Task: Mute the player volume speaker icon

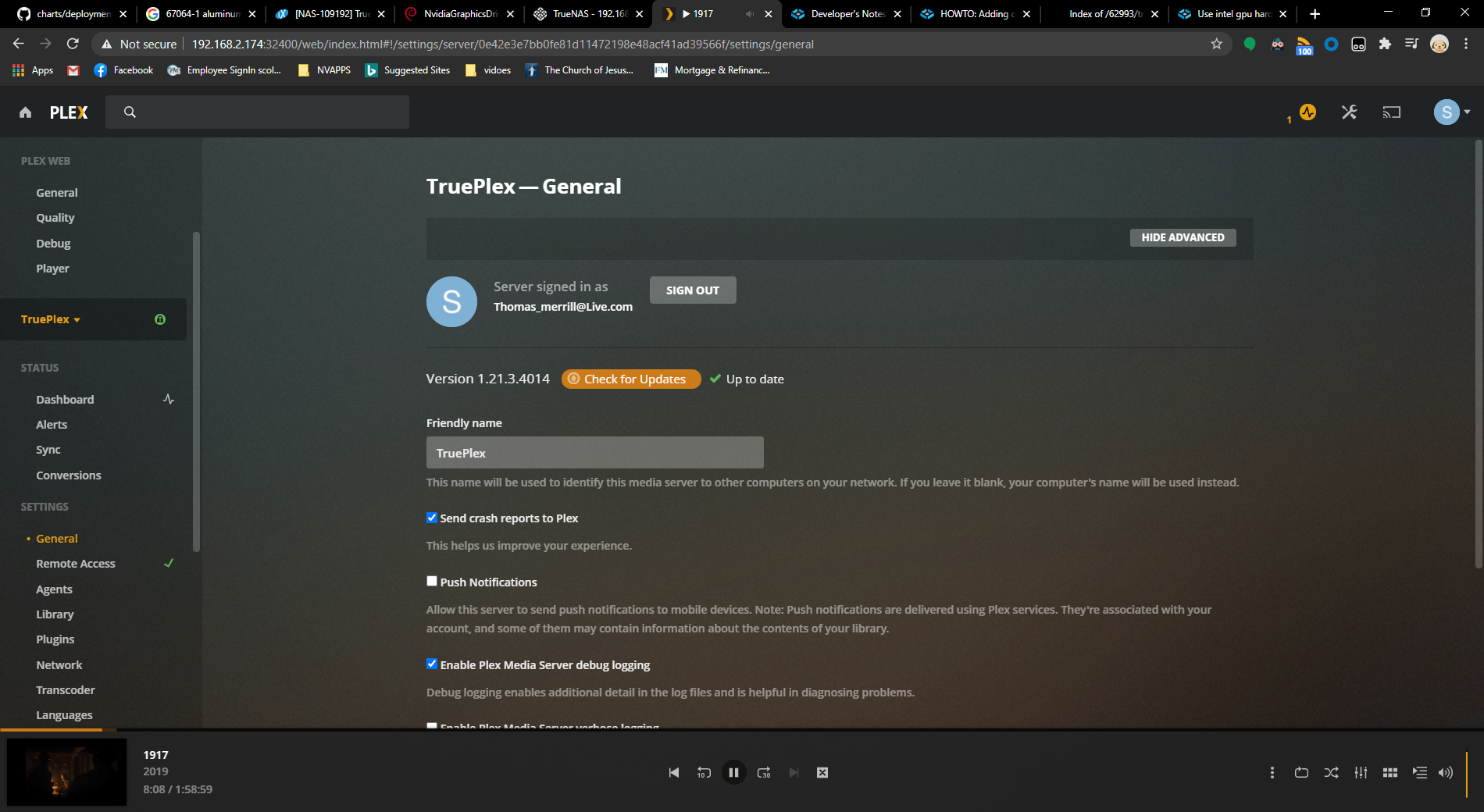Action: (x=1446, y=772)
